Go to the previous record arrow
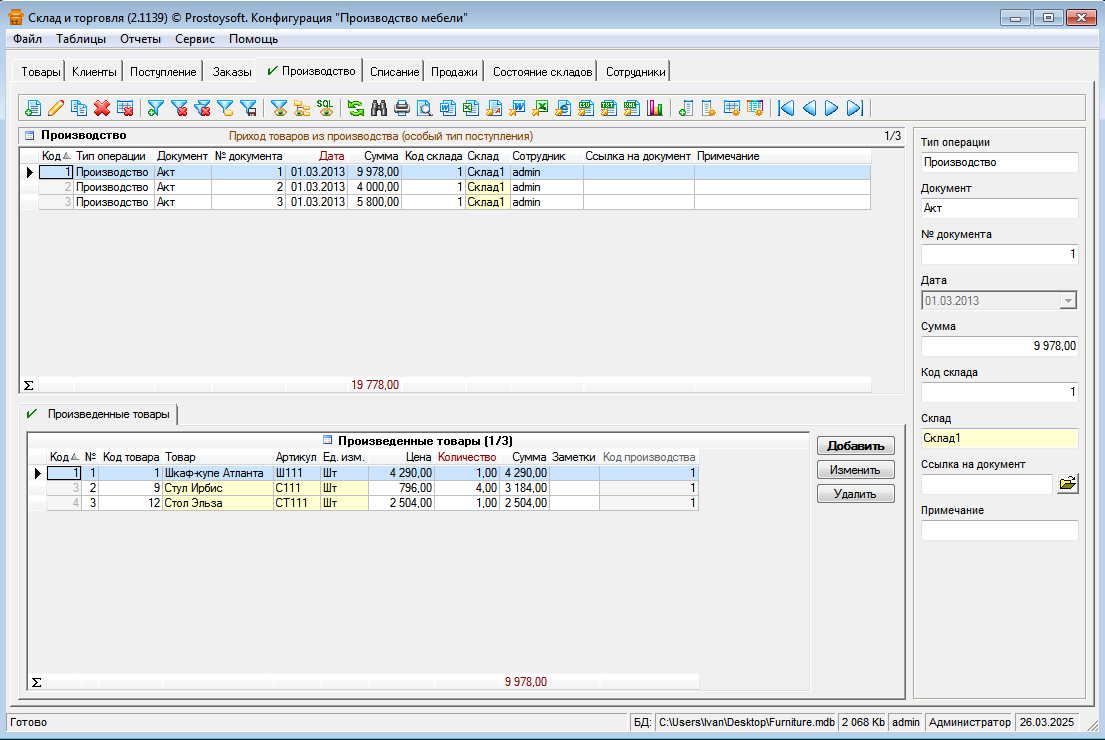Image resolution: width=1105 pixels, height=740 pixels. tap(810, 108)
